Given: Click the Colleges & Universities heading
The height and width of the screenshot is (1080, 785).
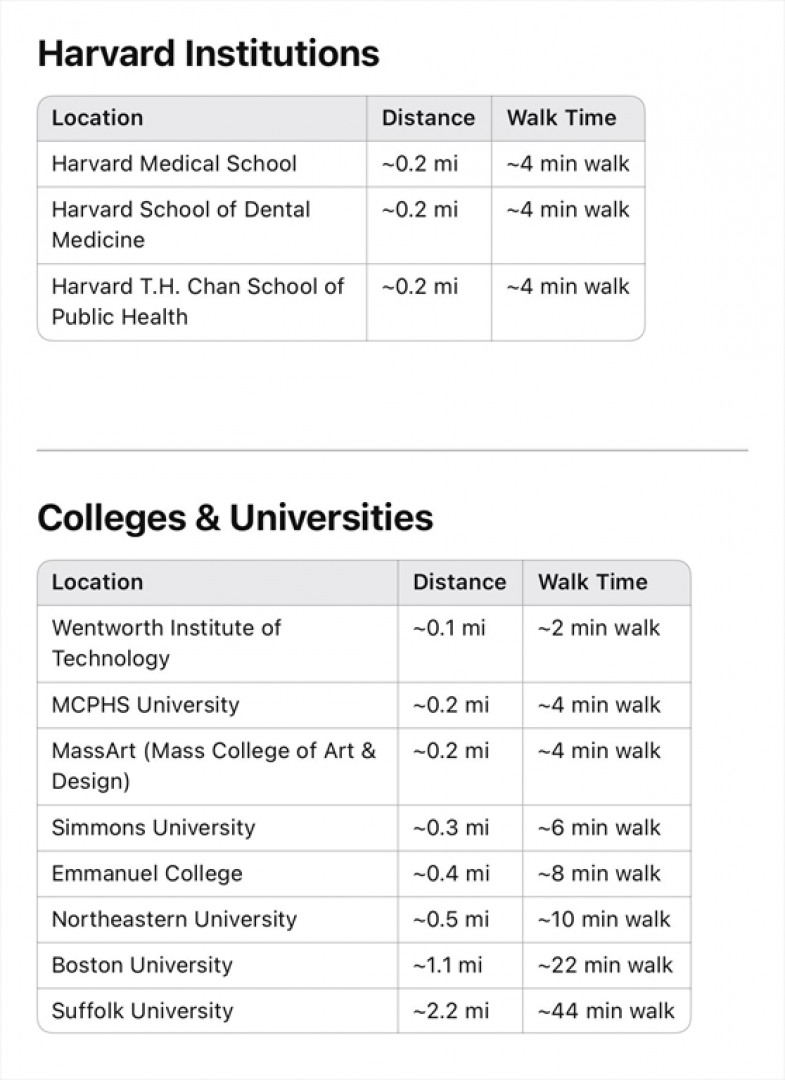Looking at the screenshot, I should point(235,518).
